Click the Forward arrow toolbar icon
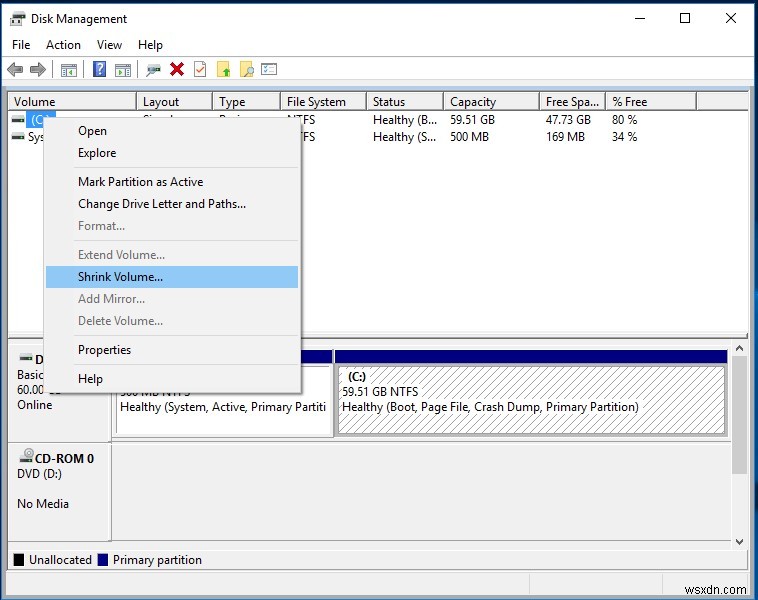The height and width of the screenshot is (600, 758). [x=37, y=69]
